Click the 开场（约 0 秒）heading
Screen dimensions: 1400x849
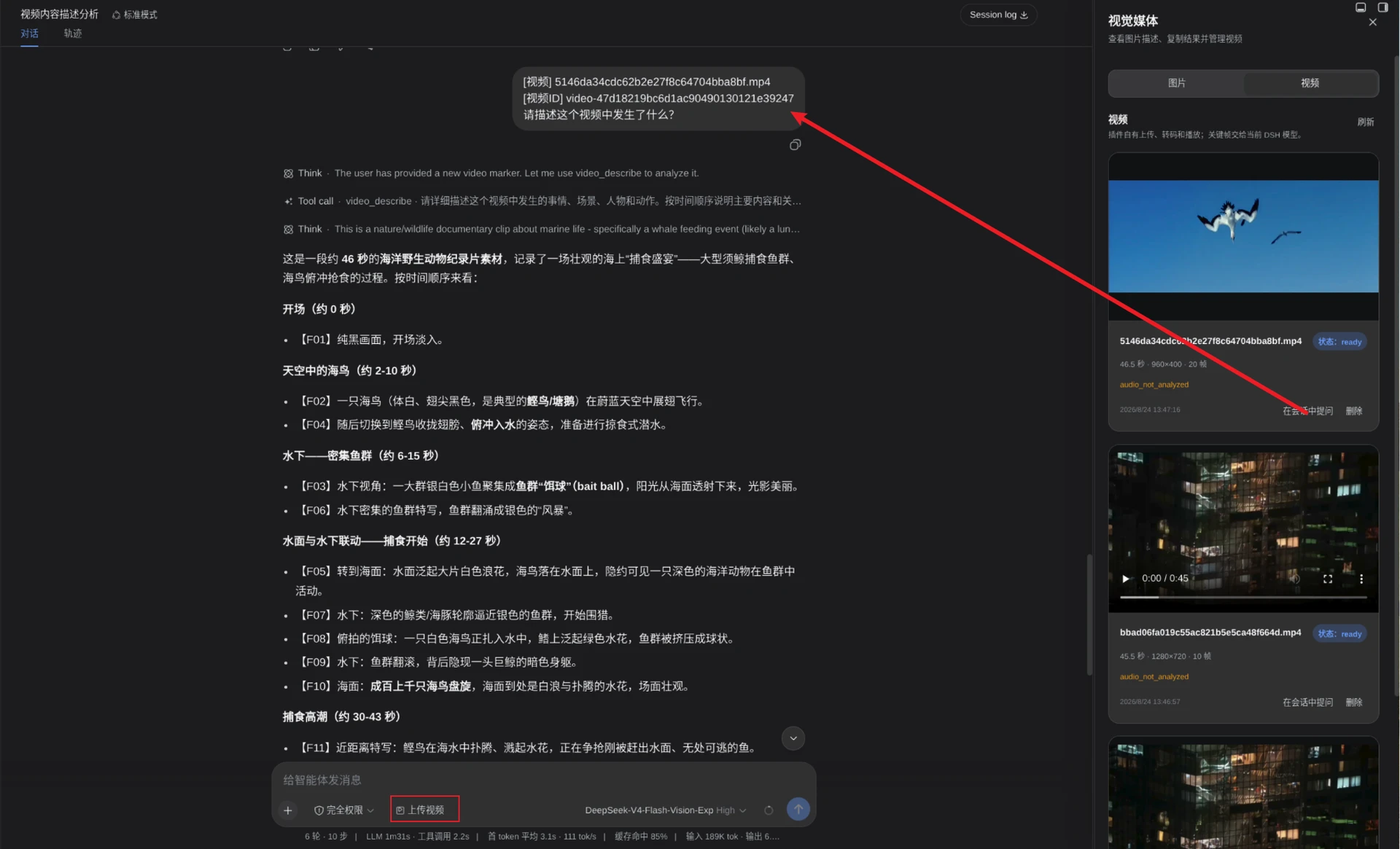coord(319,309)
